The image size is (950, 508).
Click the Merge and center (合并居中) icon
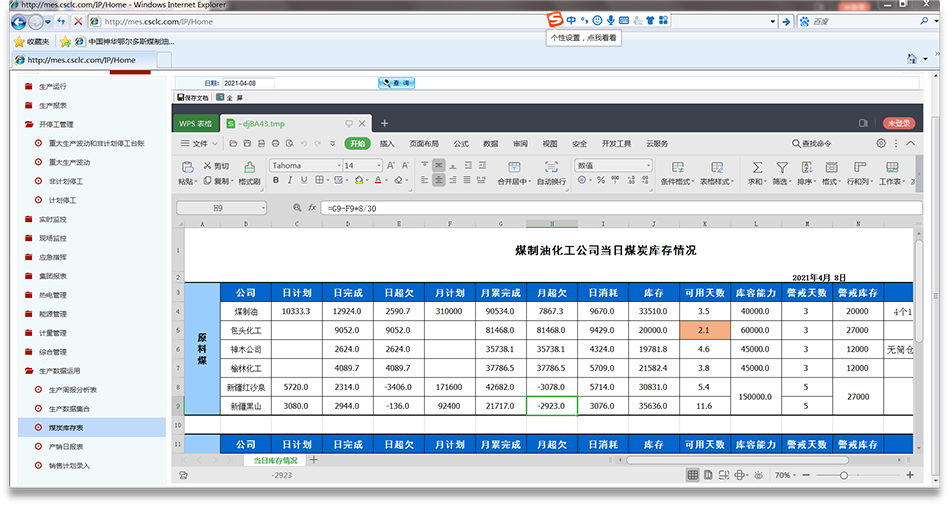pyautogui.click(x=514, y=167)
